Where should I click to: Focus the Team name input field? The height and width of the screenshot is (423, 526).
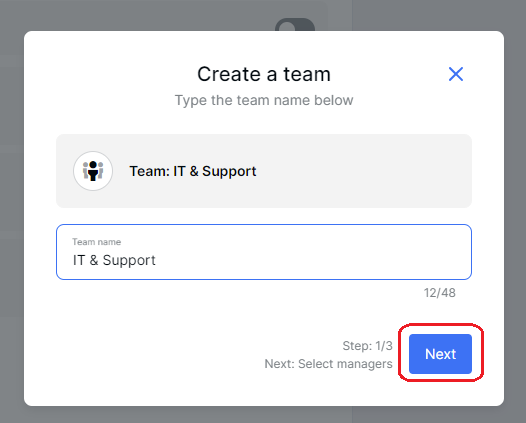[x=264, y=252]
